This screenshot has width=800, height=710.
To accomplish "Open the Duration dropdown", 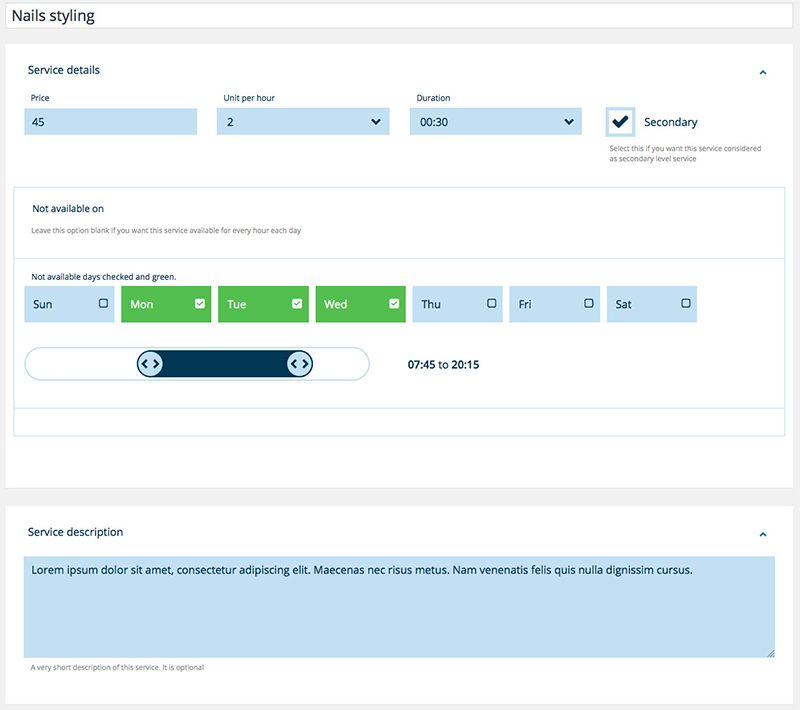I will coord(495,122).
